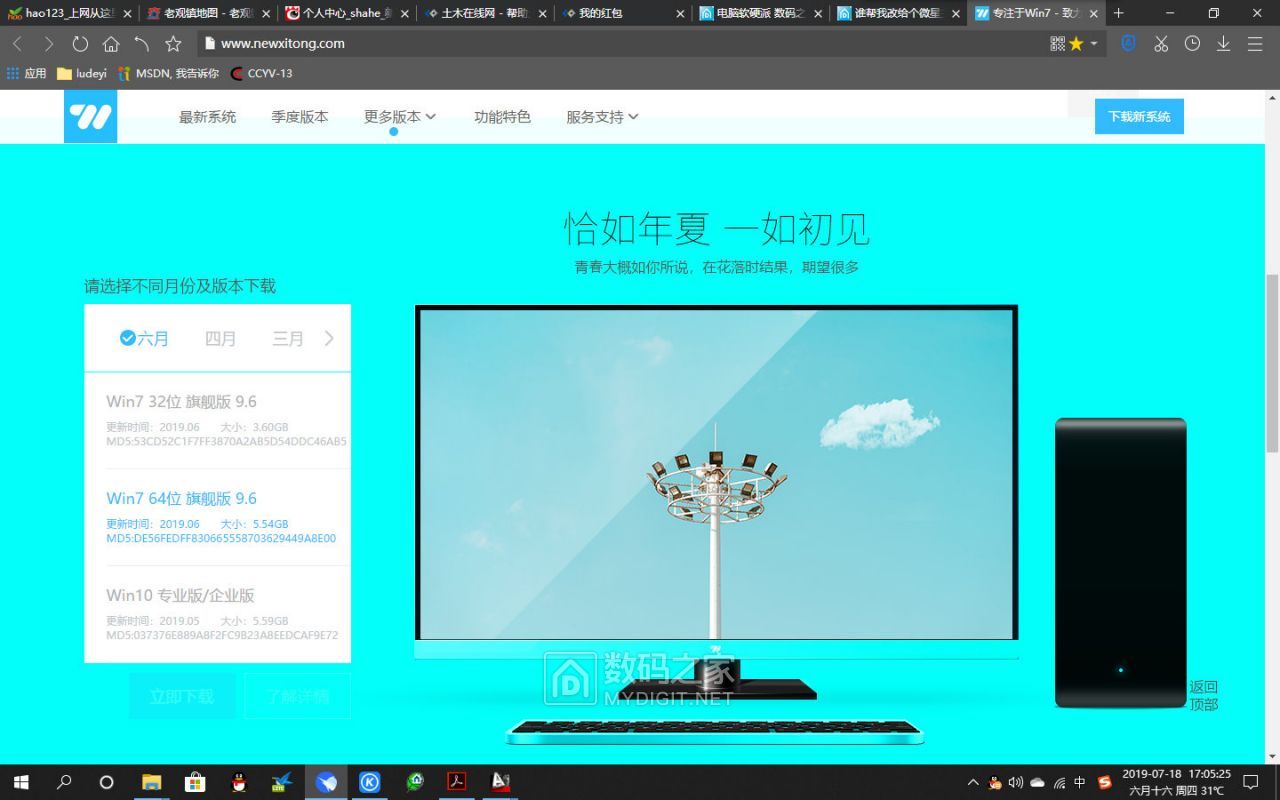Expand the 更多版本 dropdown menu
Image resolution: width=1280 pixels, height=800 pixels.
click(398, 116)
